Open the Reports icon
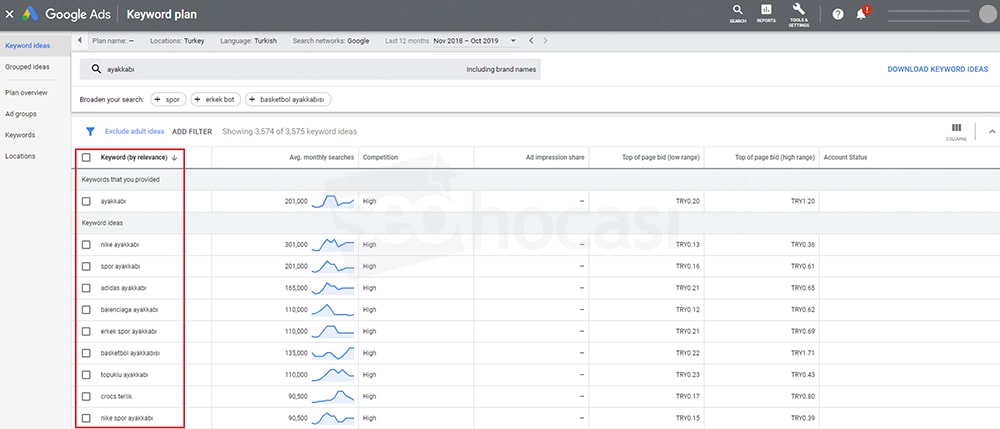Screen dimensions: 1000x429 (x=766, y=12)
